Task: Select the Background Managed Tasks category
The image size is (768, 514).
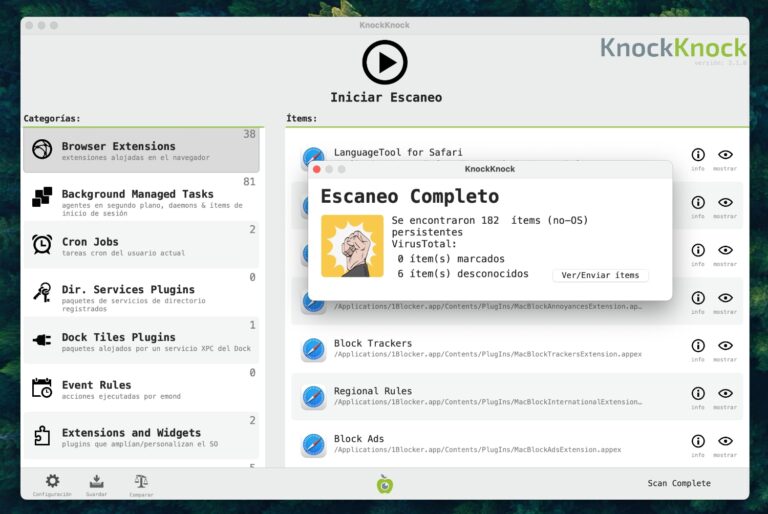Action: pyautogui.click(x=140, y=198)
